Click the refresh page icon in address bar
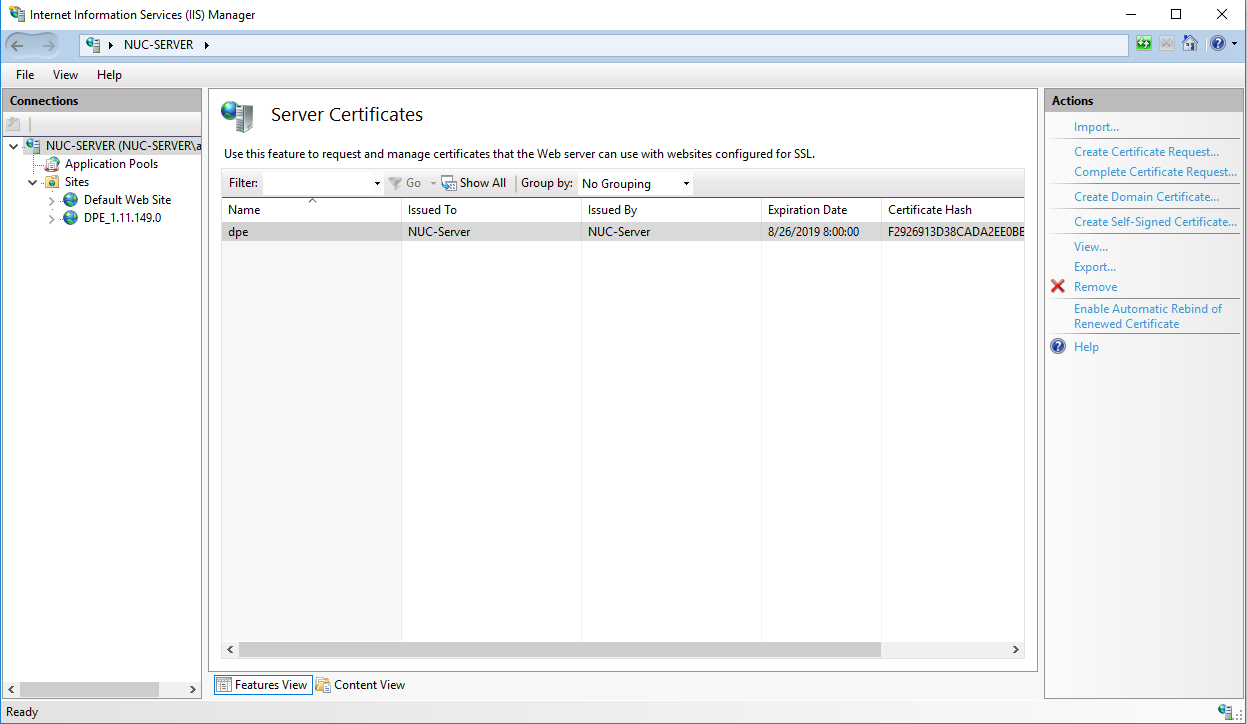This screenshot has width=1247, height=724. [1144, 44]
